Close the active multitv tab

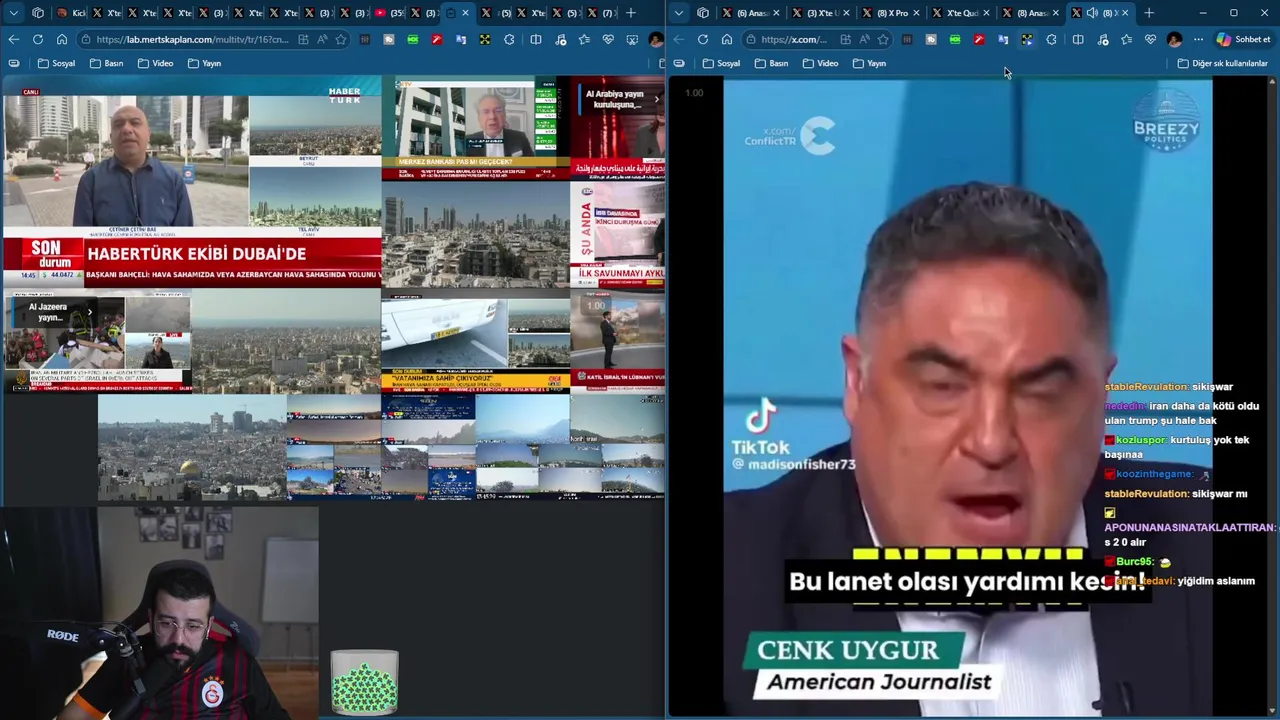pos(465,13)
